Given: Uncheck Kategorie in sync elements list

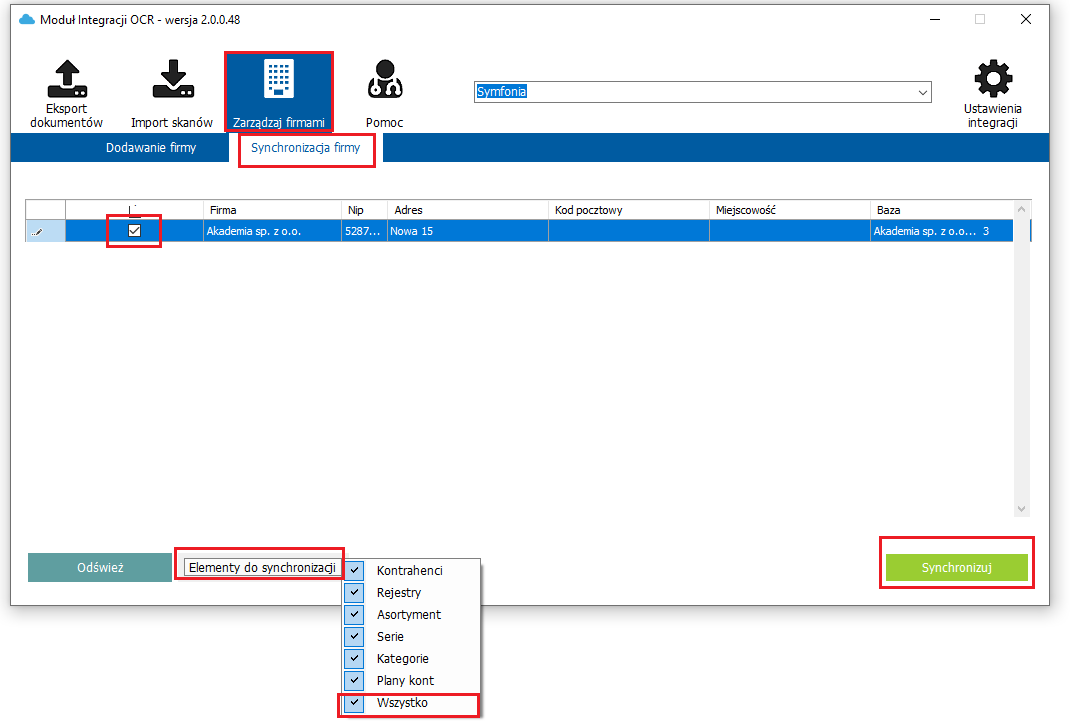Looking at the screenshot, I should coord(354,658).
